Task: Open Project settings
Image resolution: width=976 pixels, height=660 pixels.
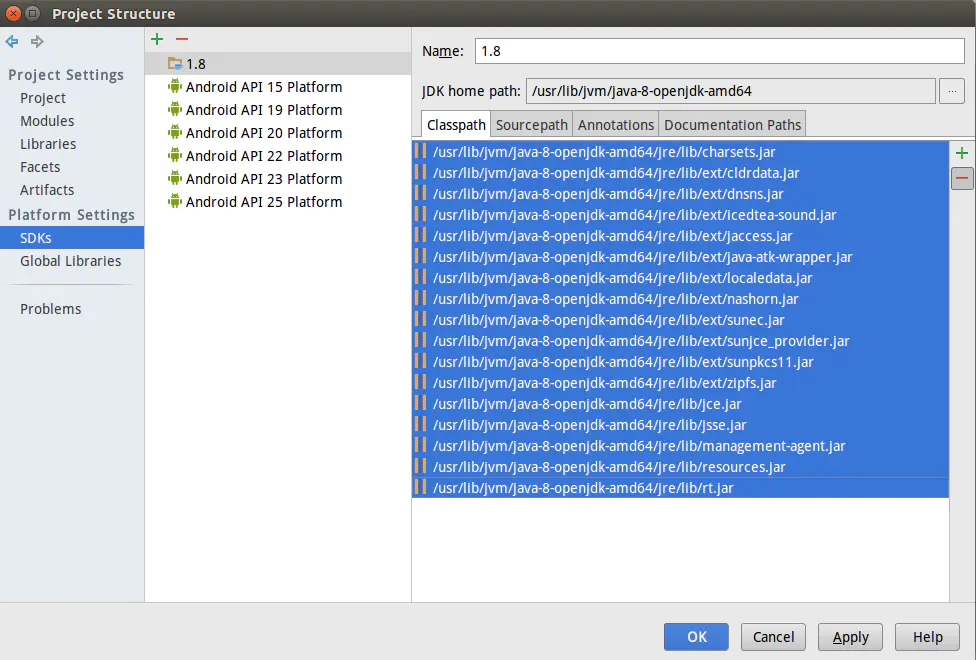Action: tap(42, 98)
